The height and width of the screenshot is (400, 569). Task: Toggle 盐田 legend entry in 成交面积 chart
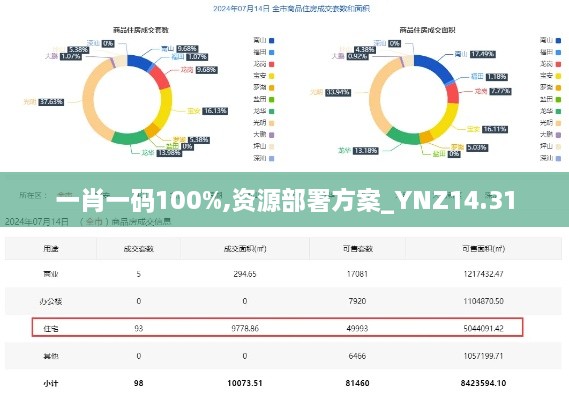point(550,99)
